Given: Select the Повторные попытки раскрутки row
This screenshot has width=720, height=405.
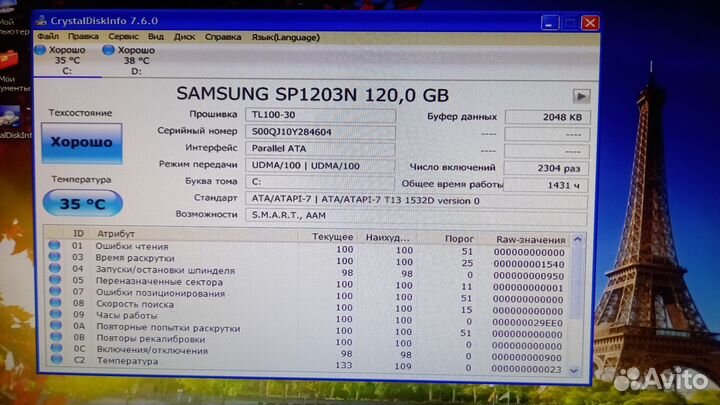Looking at the screenshot, I should [x=308, y=329].
